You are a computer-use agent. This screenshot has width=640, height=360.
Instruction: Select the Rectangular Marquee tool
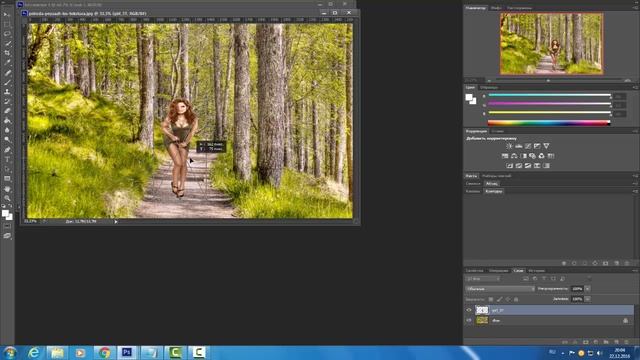pyautogui.click(x=7, y=24)
